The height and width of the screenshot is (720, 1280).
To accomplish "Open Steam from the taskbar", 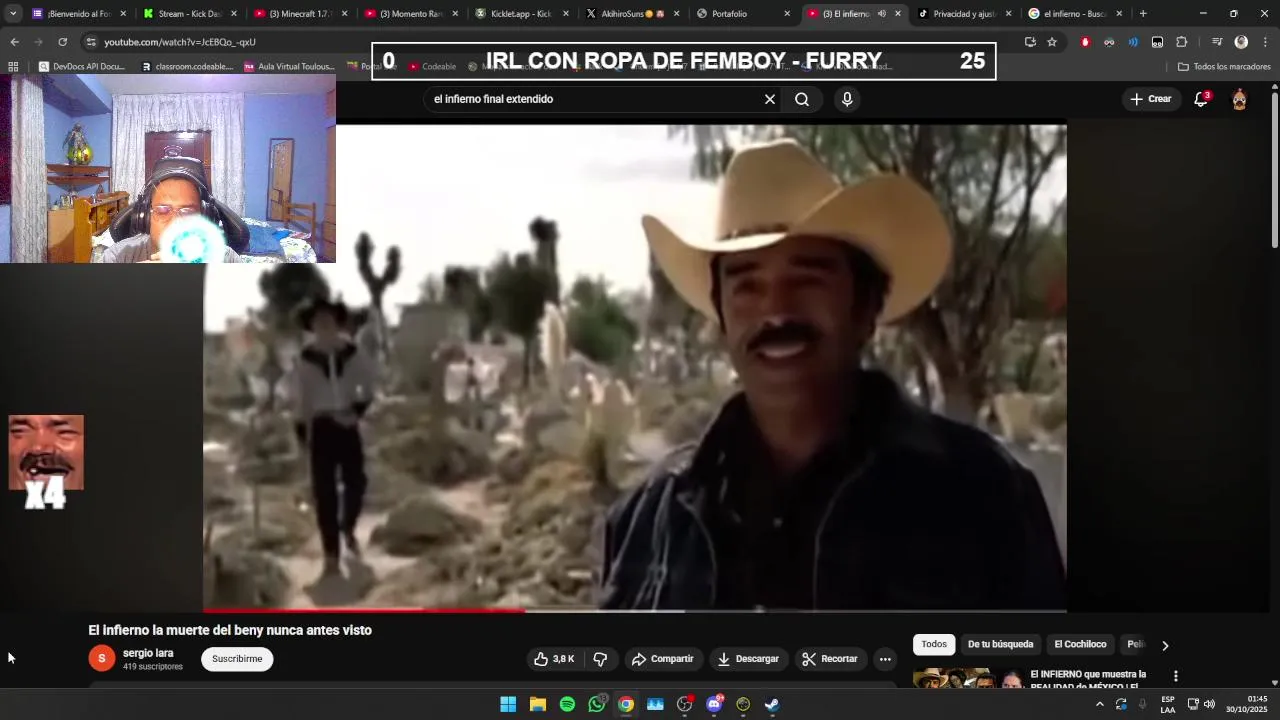I will coord(773,704).
